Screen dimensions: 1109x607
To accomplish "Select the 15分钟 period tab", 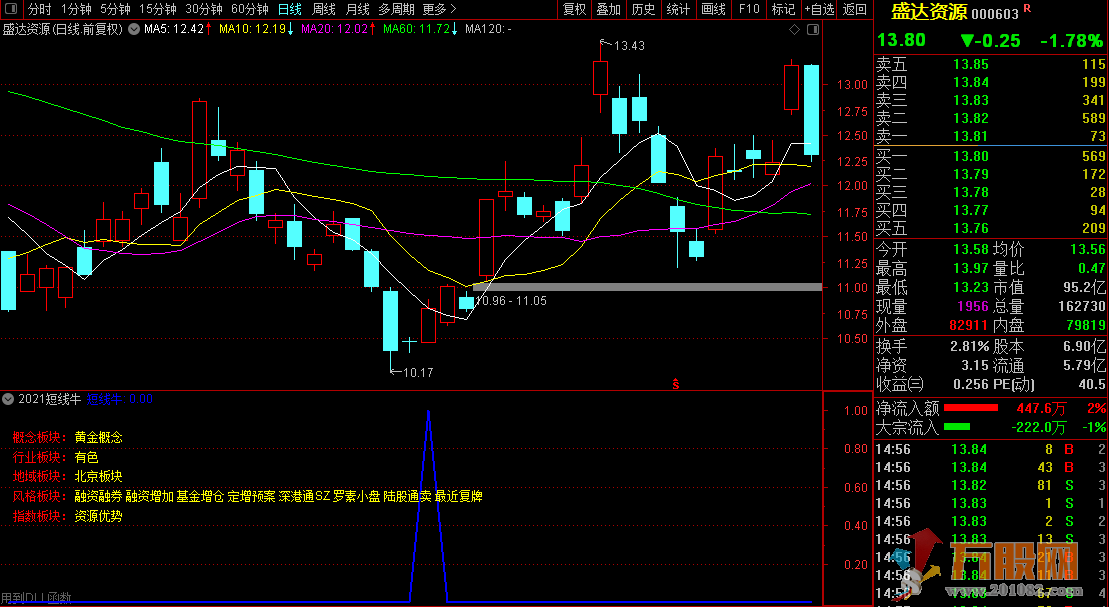I will (158, 9).
